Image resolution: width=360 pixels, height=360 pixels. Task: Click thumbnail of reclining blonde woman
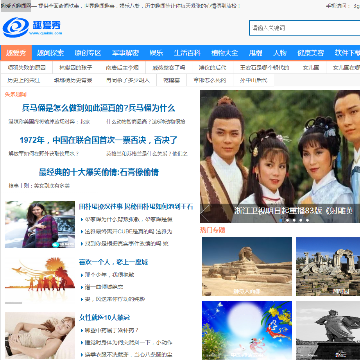[40, 335]
